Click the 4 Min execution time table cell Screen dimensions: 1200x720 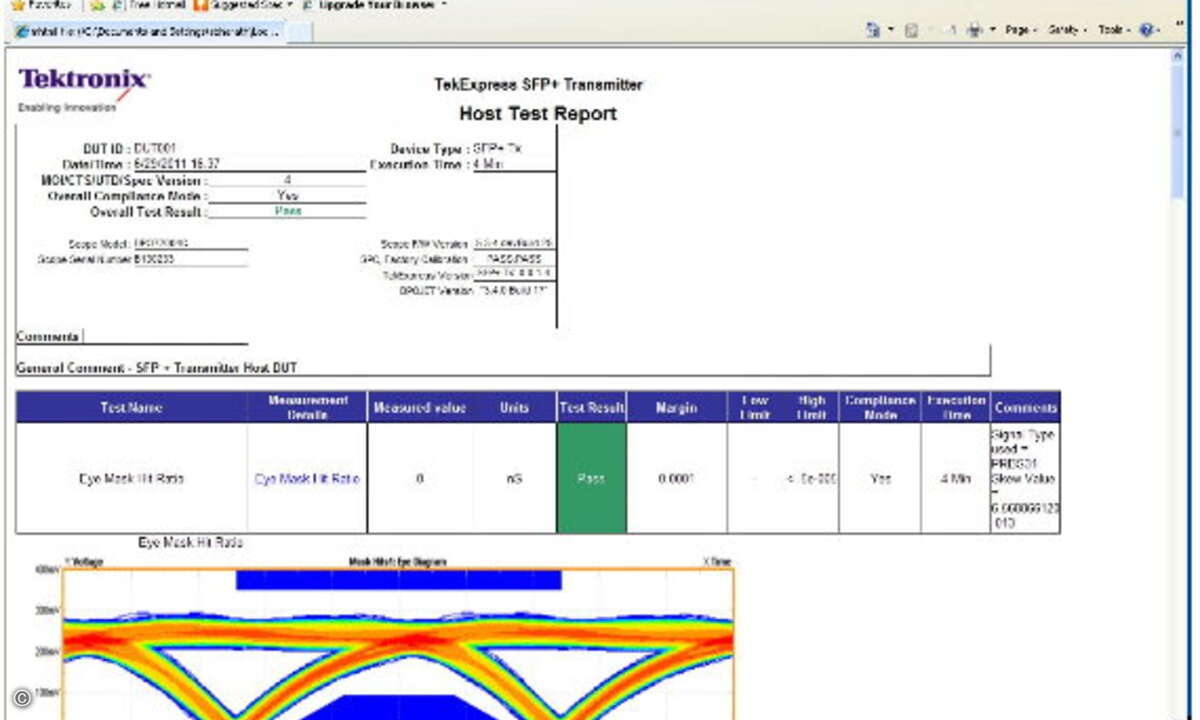[x=955, y=479]
